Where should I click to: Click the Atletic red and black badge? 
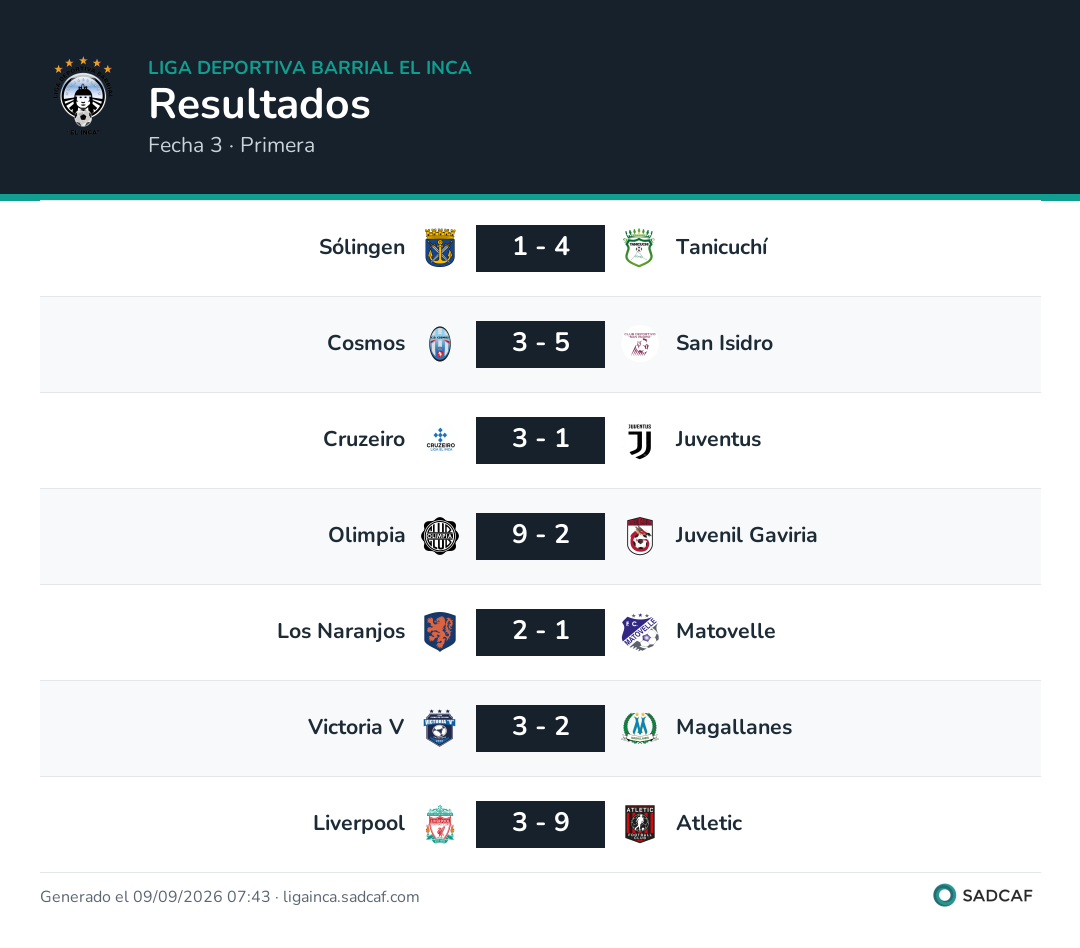coord(640,824)
